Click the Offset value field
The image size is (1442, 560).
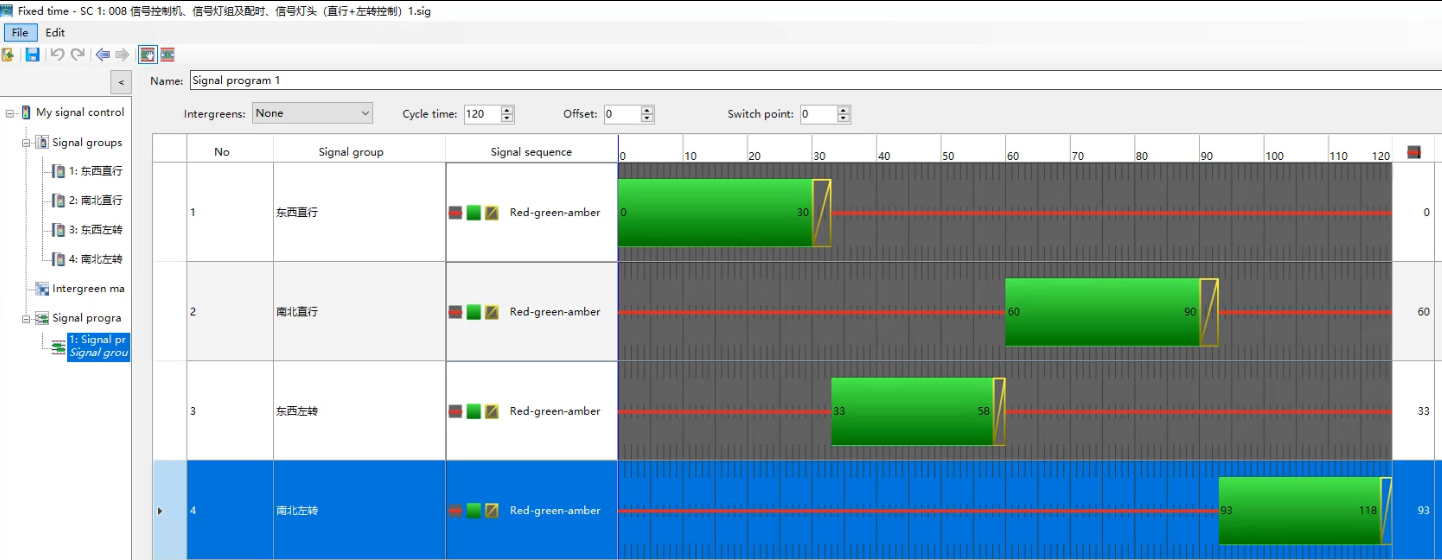(x=622, y=114)
